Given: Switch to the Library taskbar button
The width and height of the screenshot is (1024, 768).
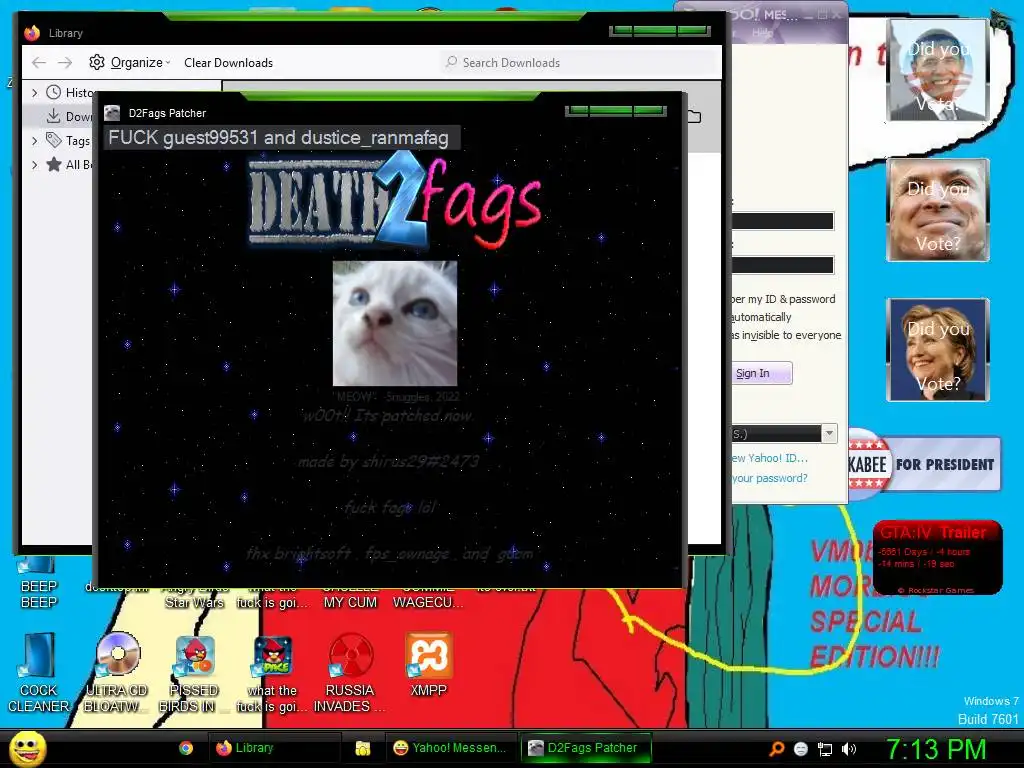Looking at the screenshot, I should click(274, 748).
